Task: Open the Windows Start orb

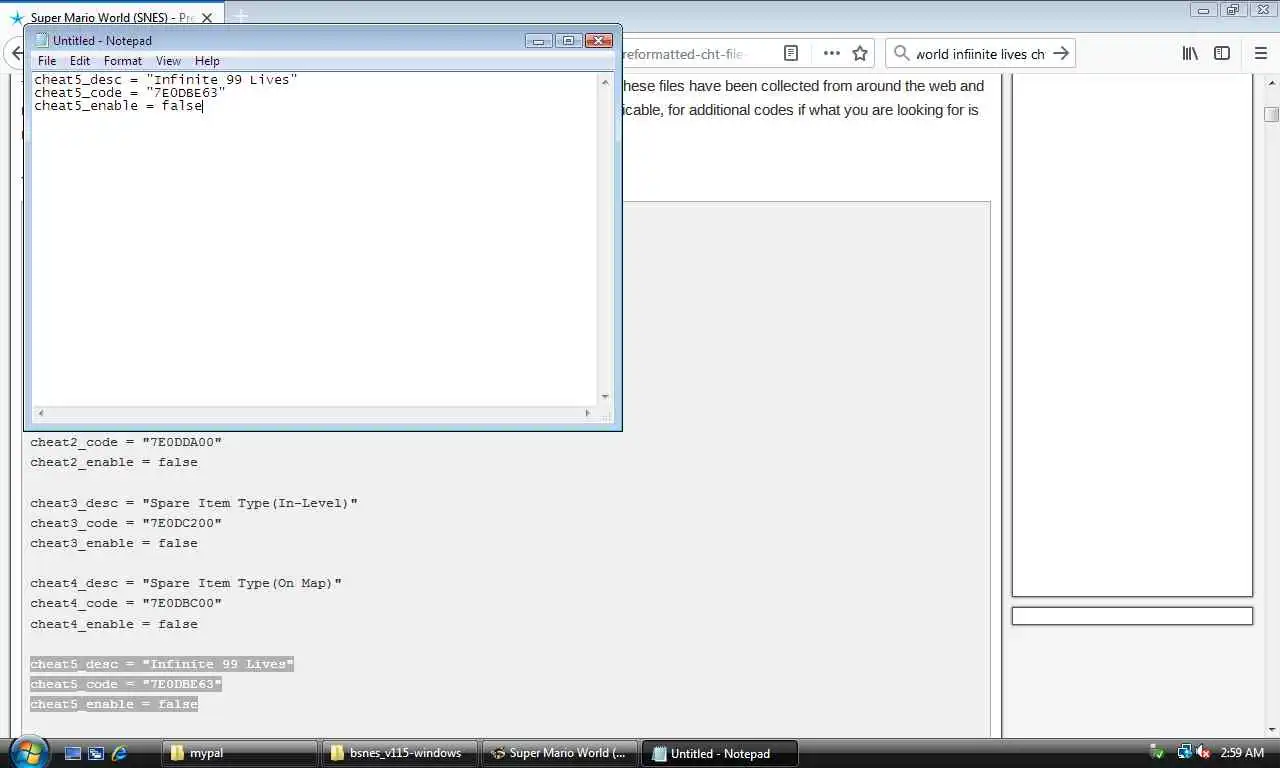Action: 28,752
